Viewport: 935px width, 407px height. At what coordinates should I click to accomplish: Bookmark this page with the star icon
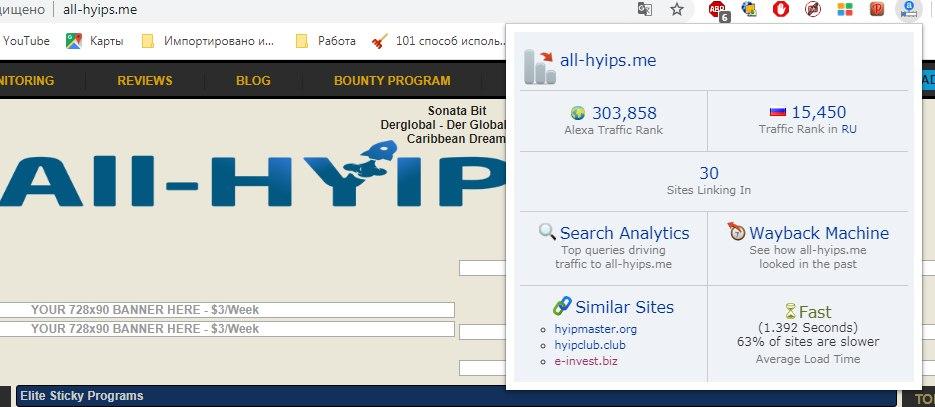677,10
